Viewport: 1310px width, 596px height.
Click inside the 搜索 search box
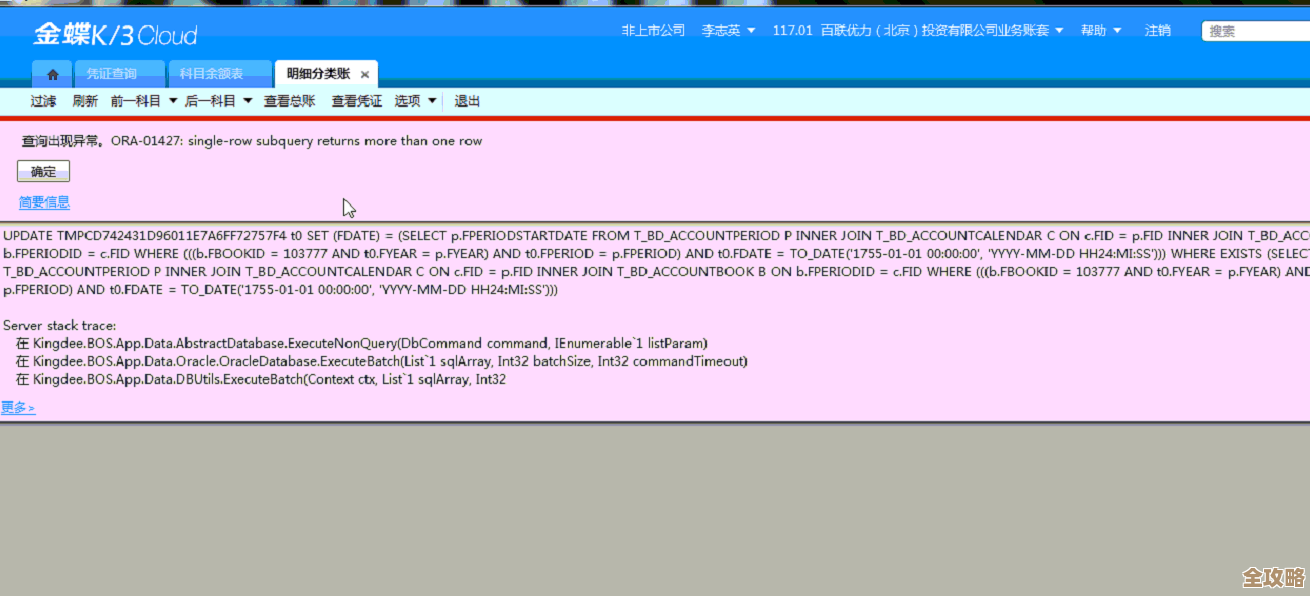coord(1255,30)
